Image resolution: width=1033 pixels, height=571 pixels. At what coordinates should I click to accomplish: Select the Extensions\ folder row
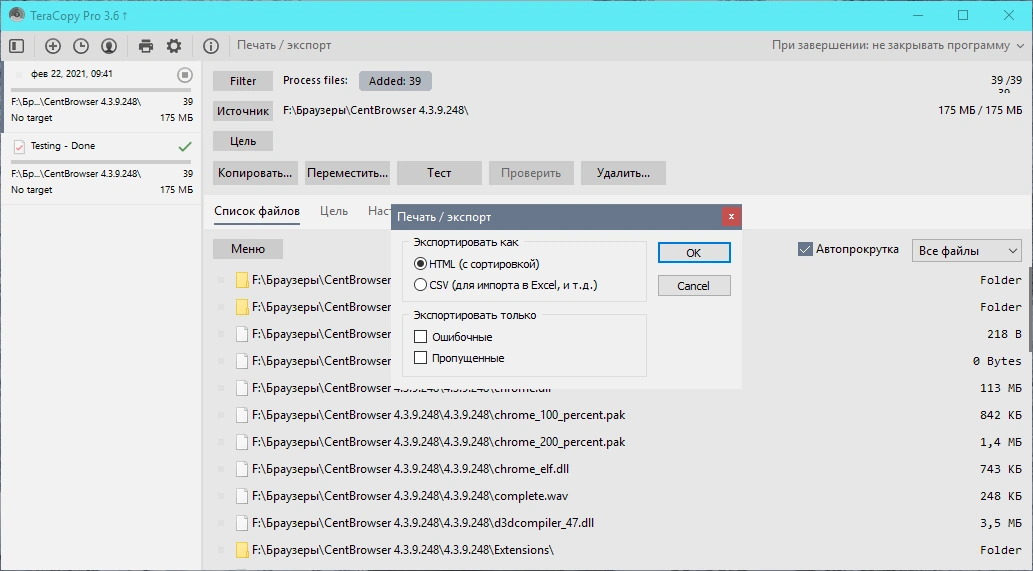(x=619, y=550)
